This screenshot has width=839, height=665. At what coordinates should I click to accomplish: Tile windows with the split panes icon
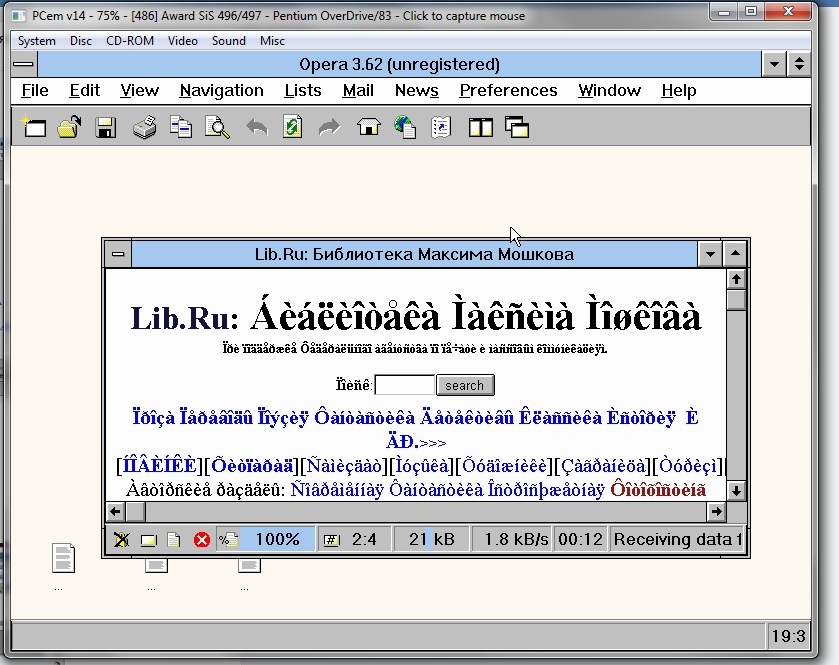(x=480, y=127)
